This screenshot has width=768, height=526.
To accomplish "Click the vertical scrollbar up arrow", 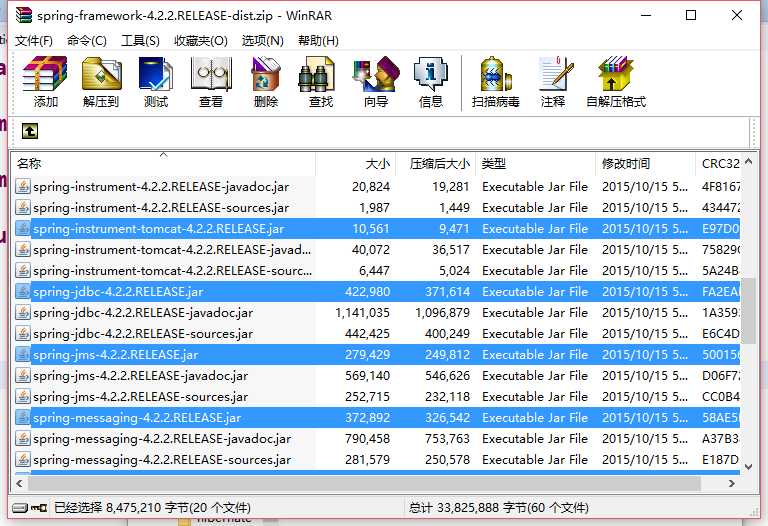I will [x=748, y=162].
